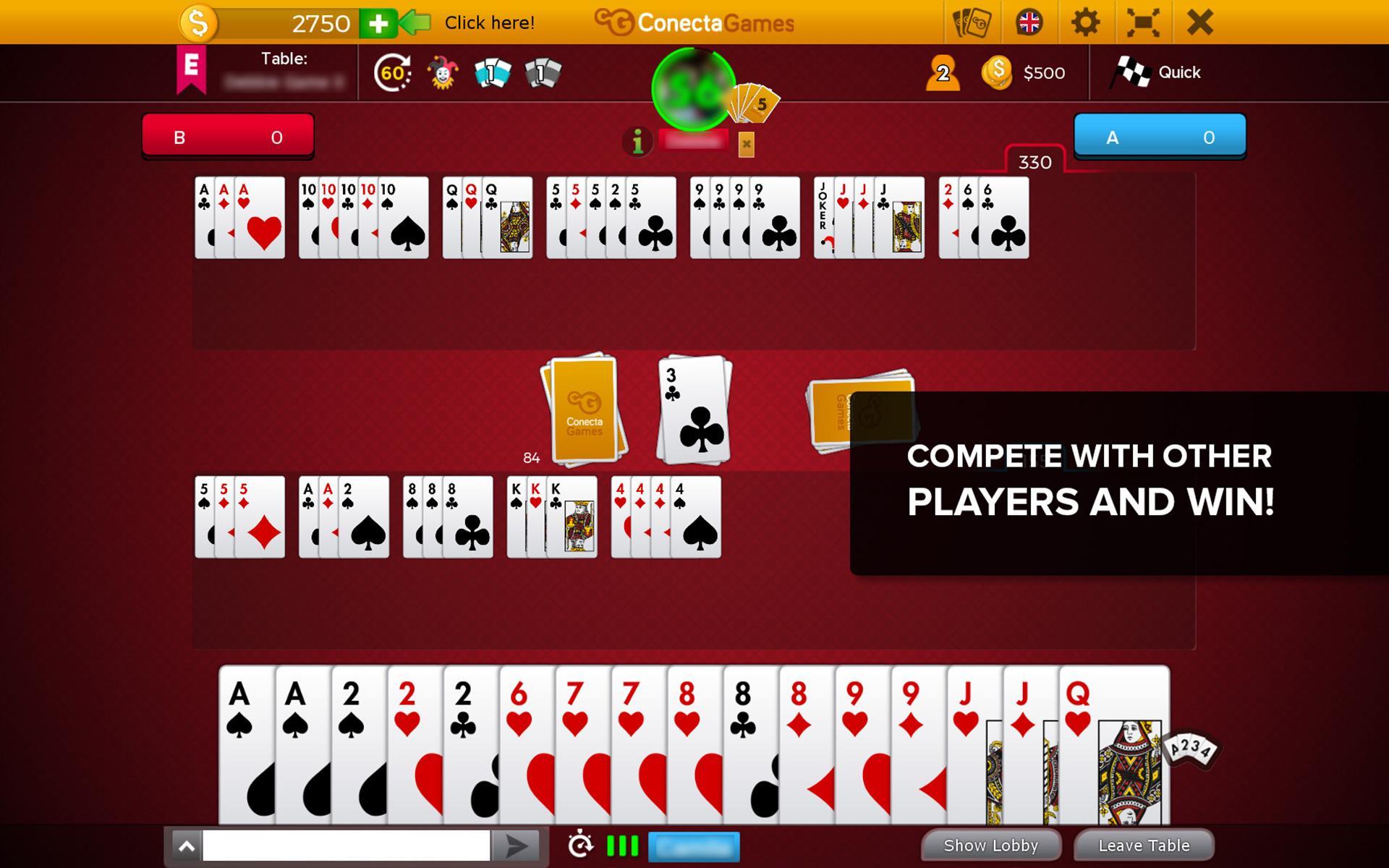Click the chat send arrow button
Image resolution: width=1389 pixels, height=868 pixels.
pyautogui.click(x=516, y=845)
